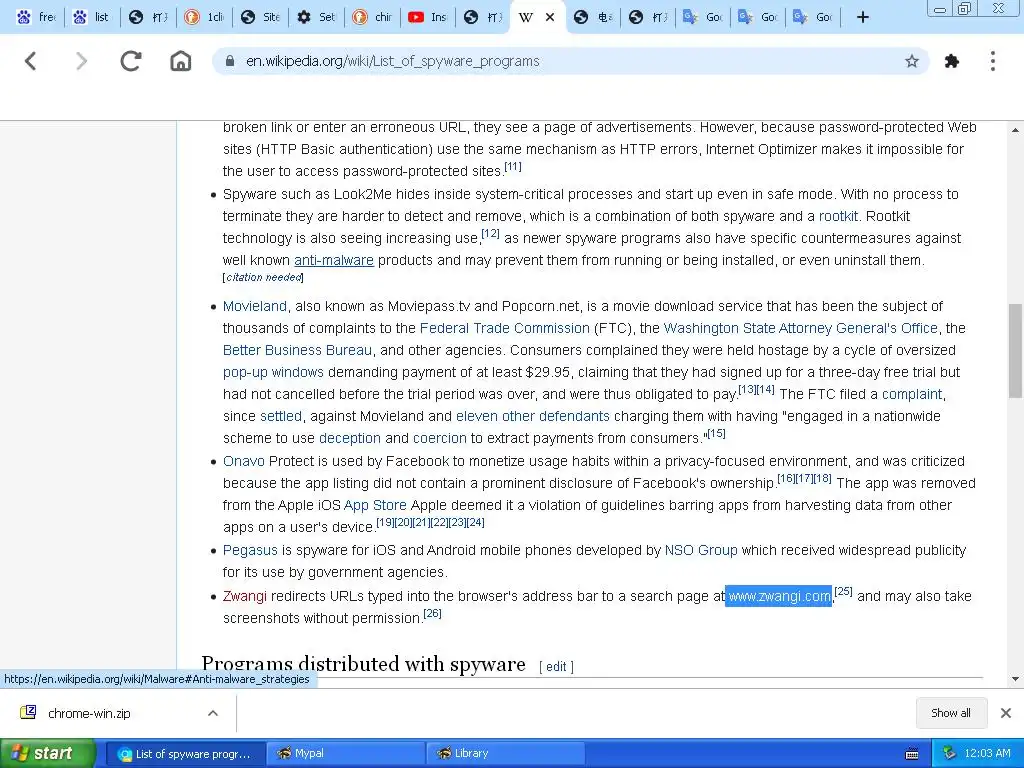
Task: Jump to citation reference [26]
Action: click(x=432, y=613)
